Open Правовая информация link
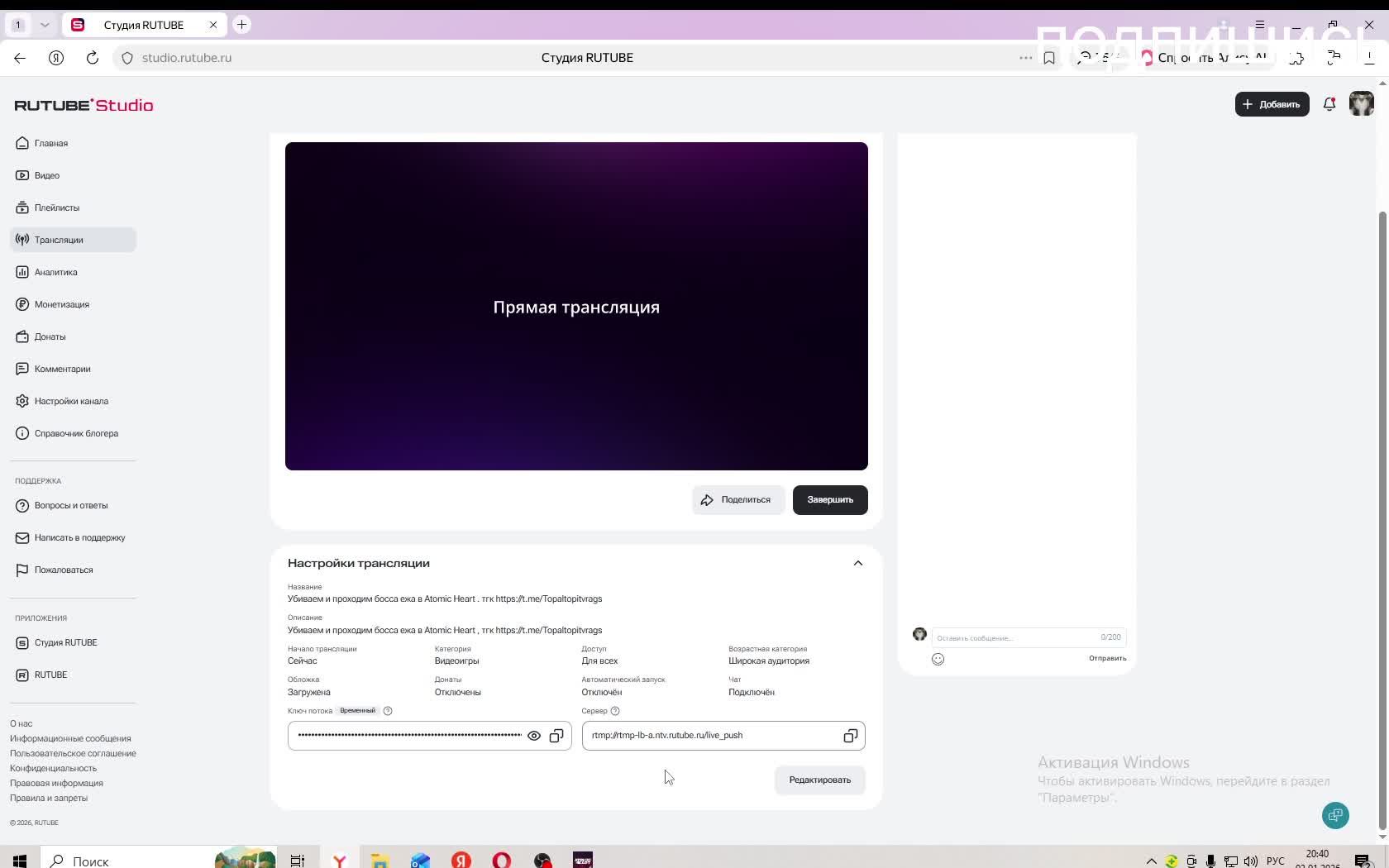This screenshot has width=1389, height=868. [x=56, y=783]
